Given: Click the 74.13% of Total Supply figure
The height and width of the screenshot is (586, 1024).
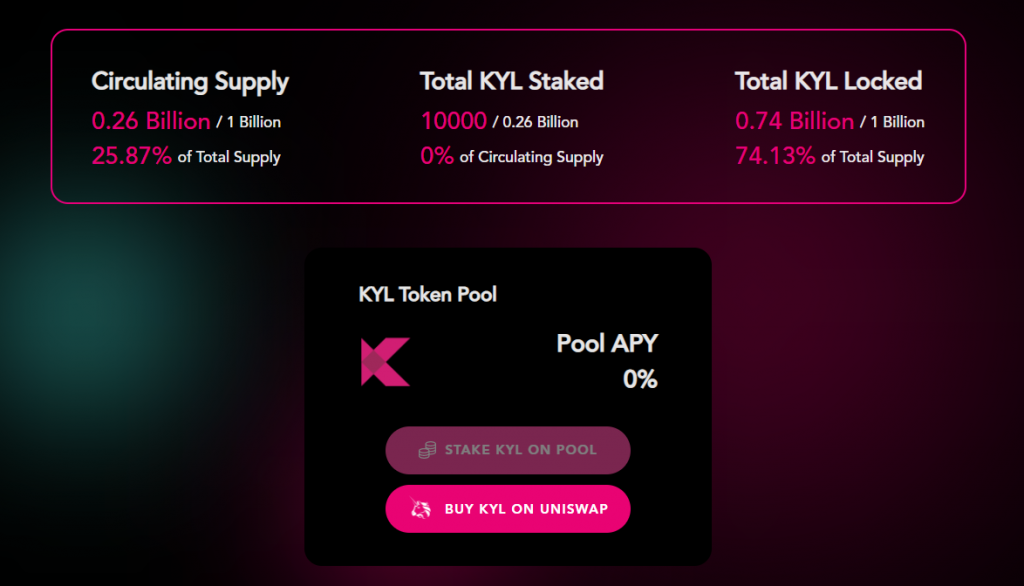Looking at the screenshot, I should coord(775,156).
